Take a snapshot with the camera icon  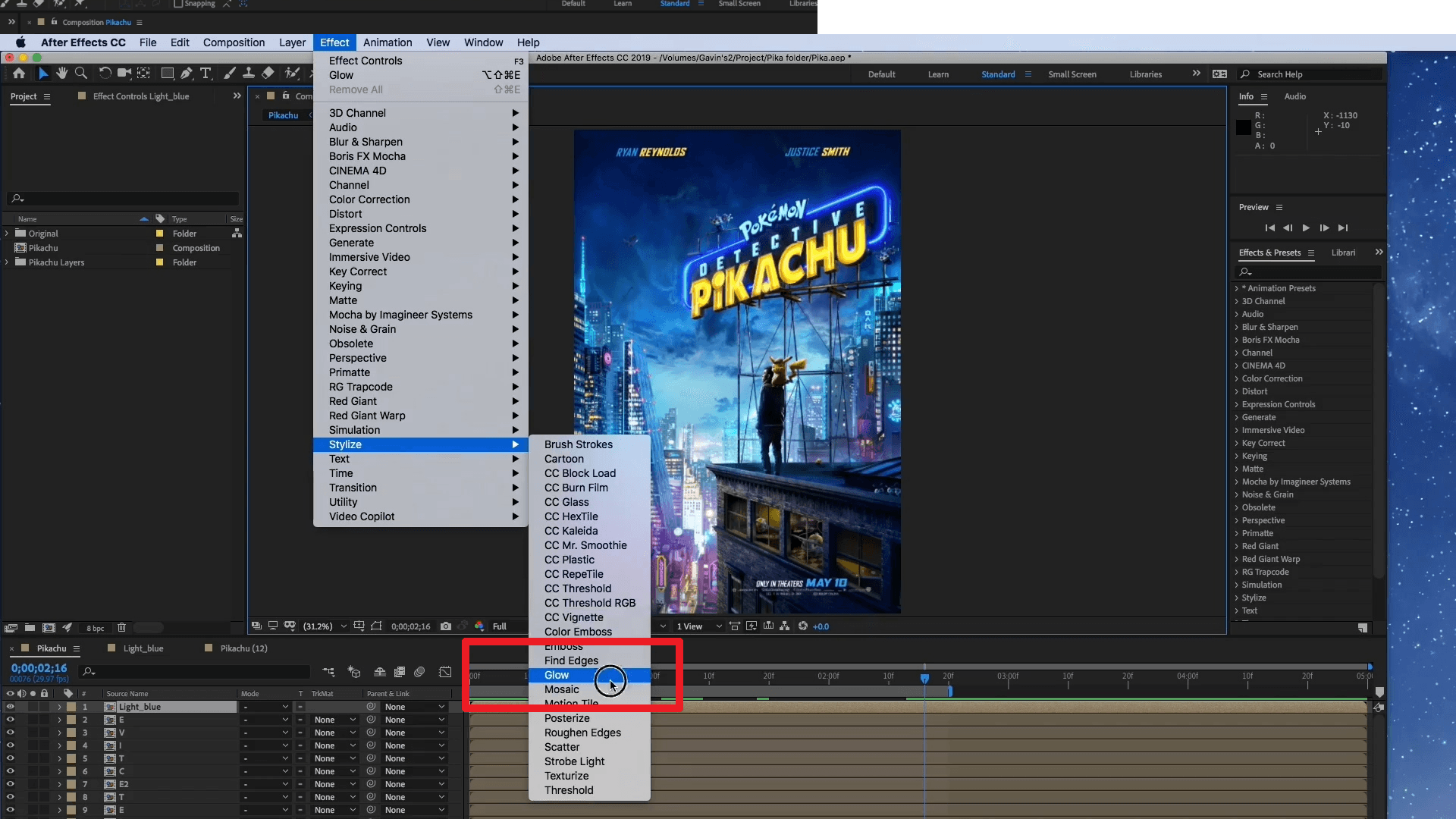[x=446, y=626]
